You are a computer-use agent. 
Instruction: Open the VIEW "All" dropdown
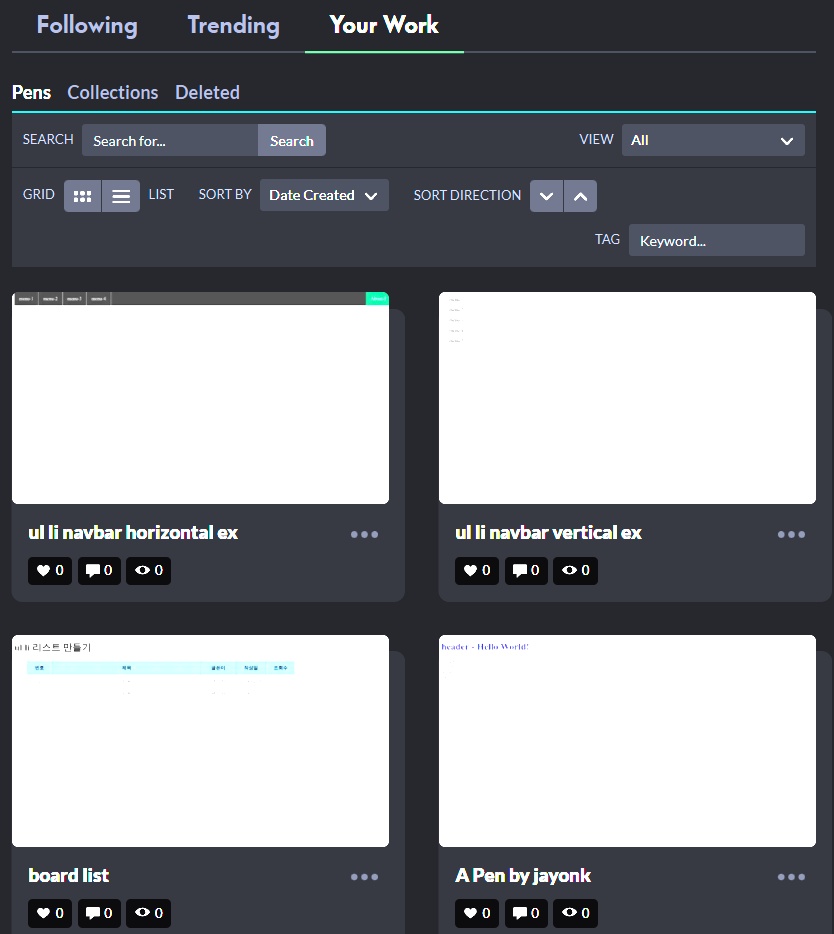(712, 140)
